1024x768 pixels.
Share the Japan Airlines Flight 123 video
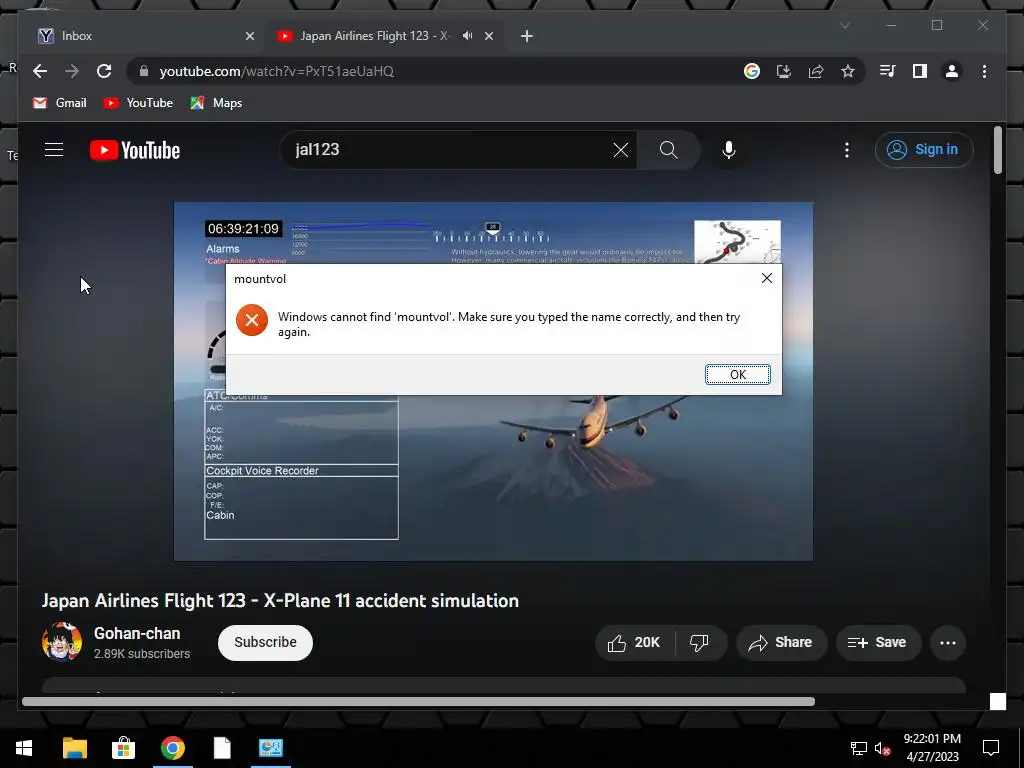click(782, 643)
